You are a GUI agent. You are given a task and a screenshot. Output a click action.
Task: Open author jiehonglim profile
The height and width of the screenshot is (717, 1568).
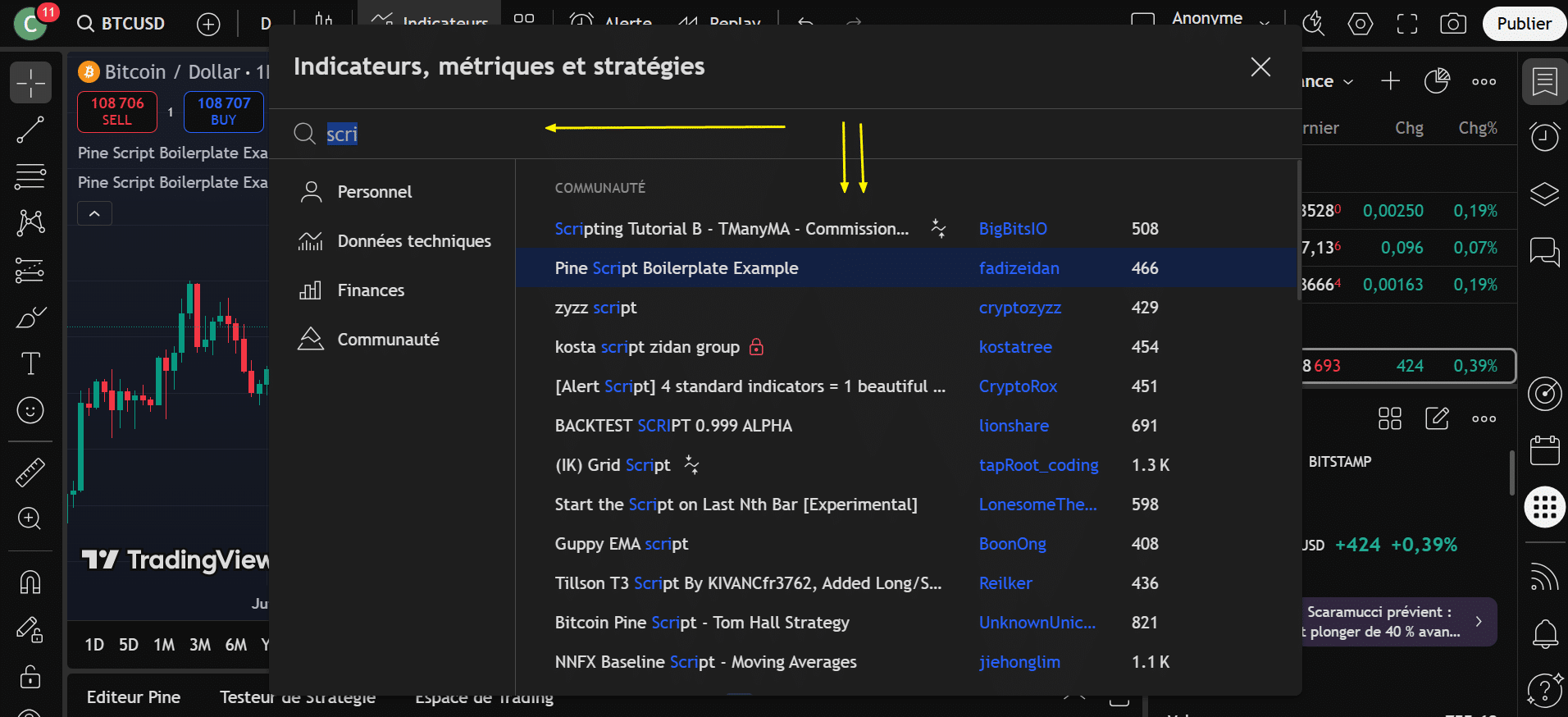1019,662
